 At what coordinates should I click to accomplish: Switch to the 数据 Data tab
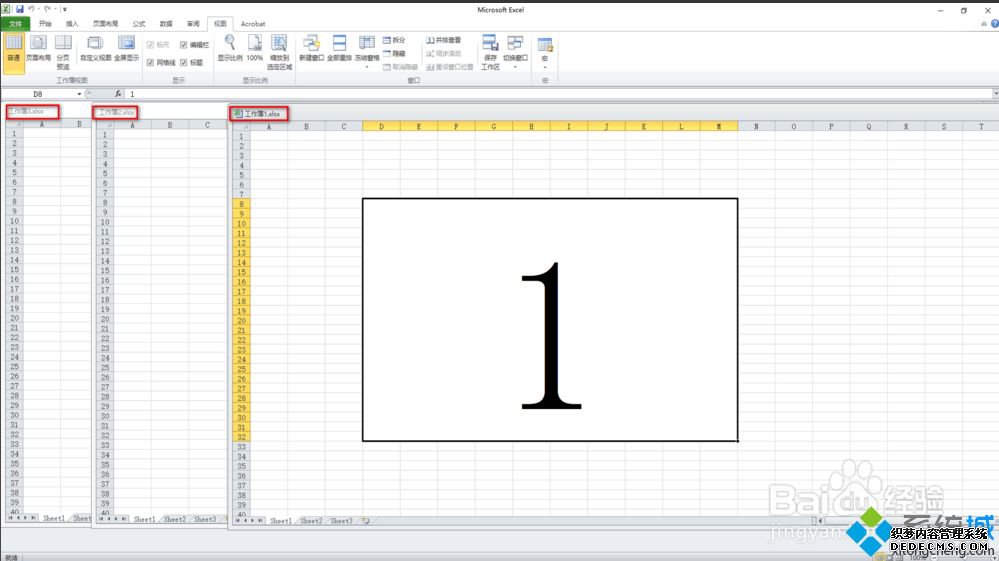[166, 24]
